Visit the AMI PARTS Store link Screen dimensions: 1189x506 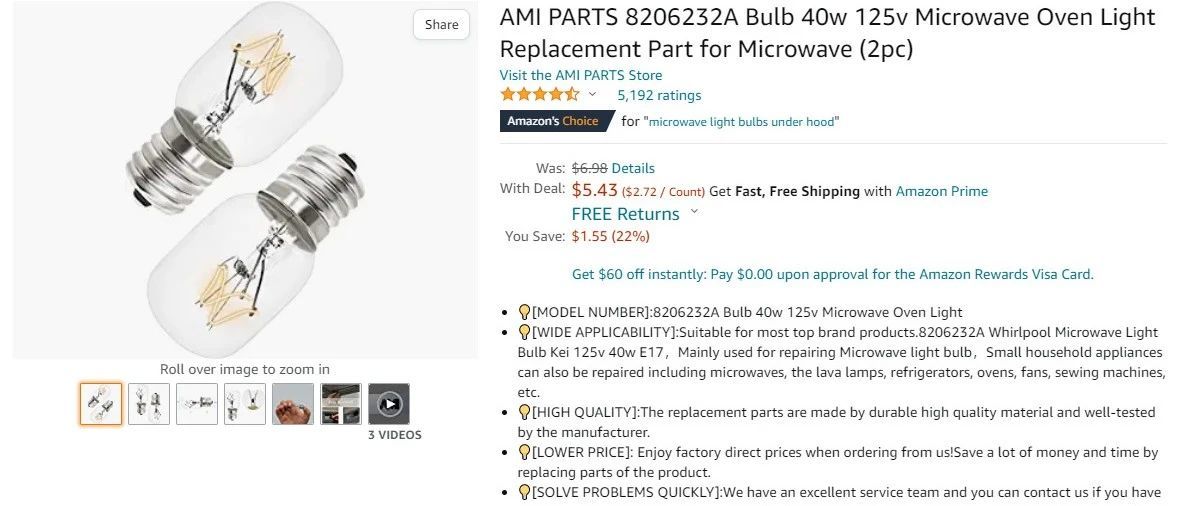pyautogui.click(x=580, y=75)
